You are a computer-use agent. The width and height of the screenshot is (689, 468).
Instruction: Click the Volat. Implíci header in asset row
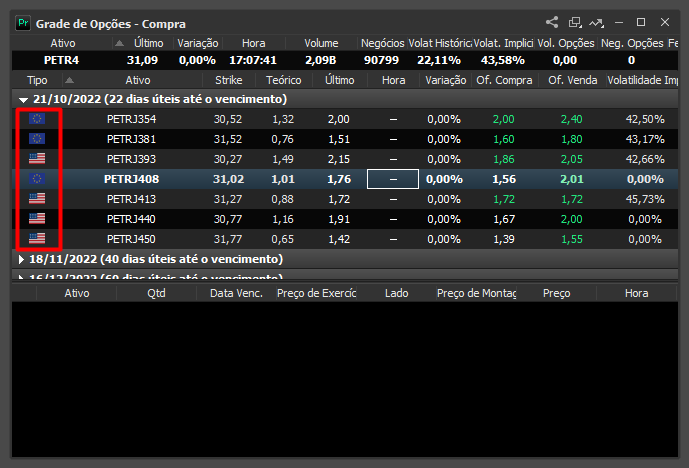tap(503, 43)
